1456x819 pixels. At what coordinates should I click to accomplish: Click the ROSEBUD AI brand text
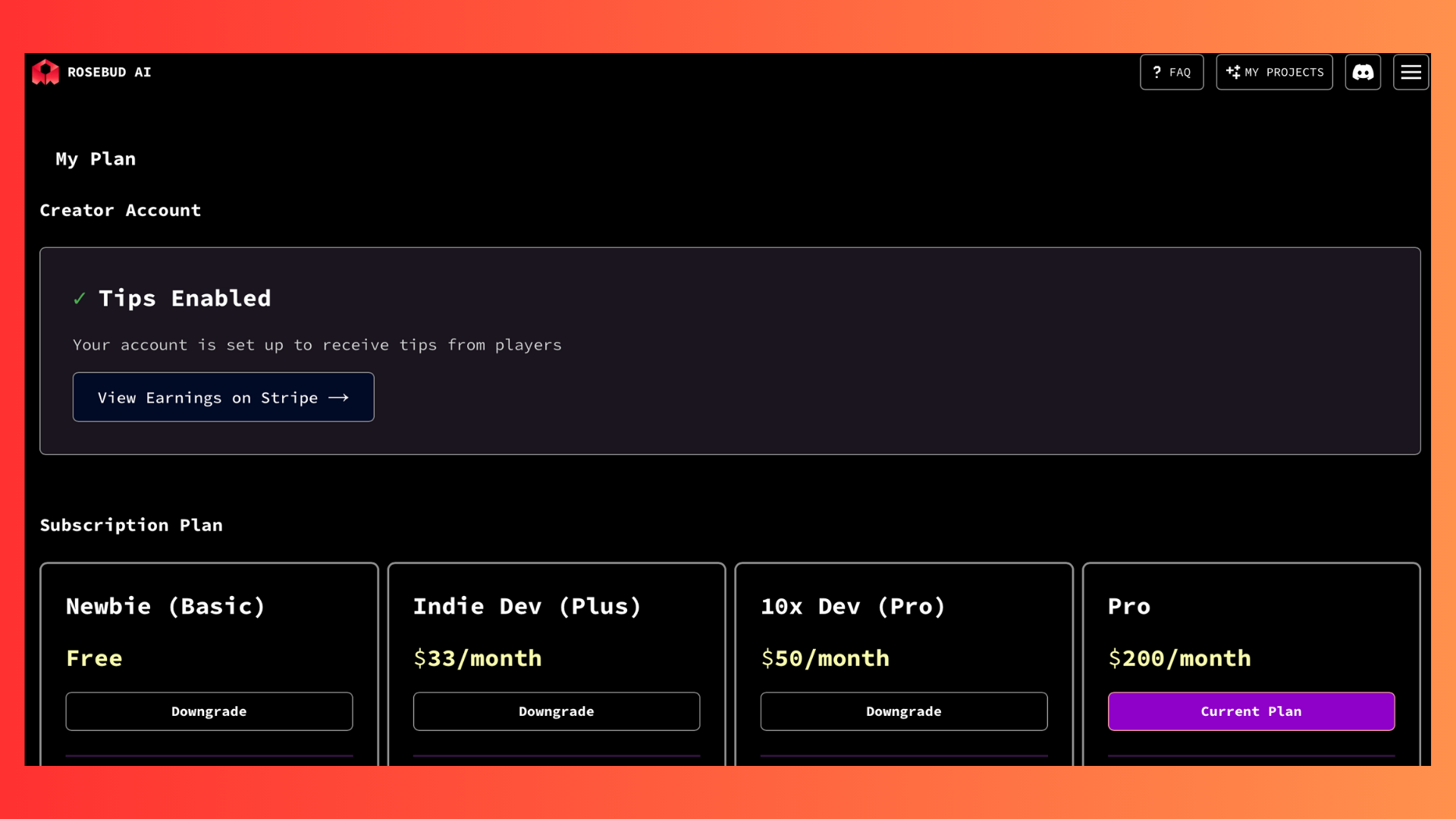pos(109,72)
